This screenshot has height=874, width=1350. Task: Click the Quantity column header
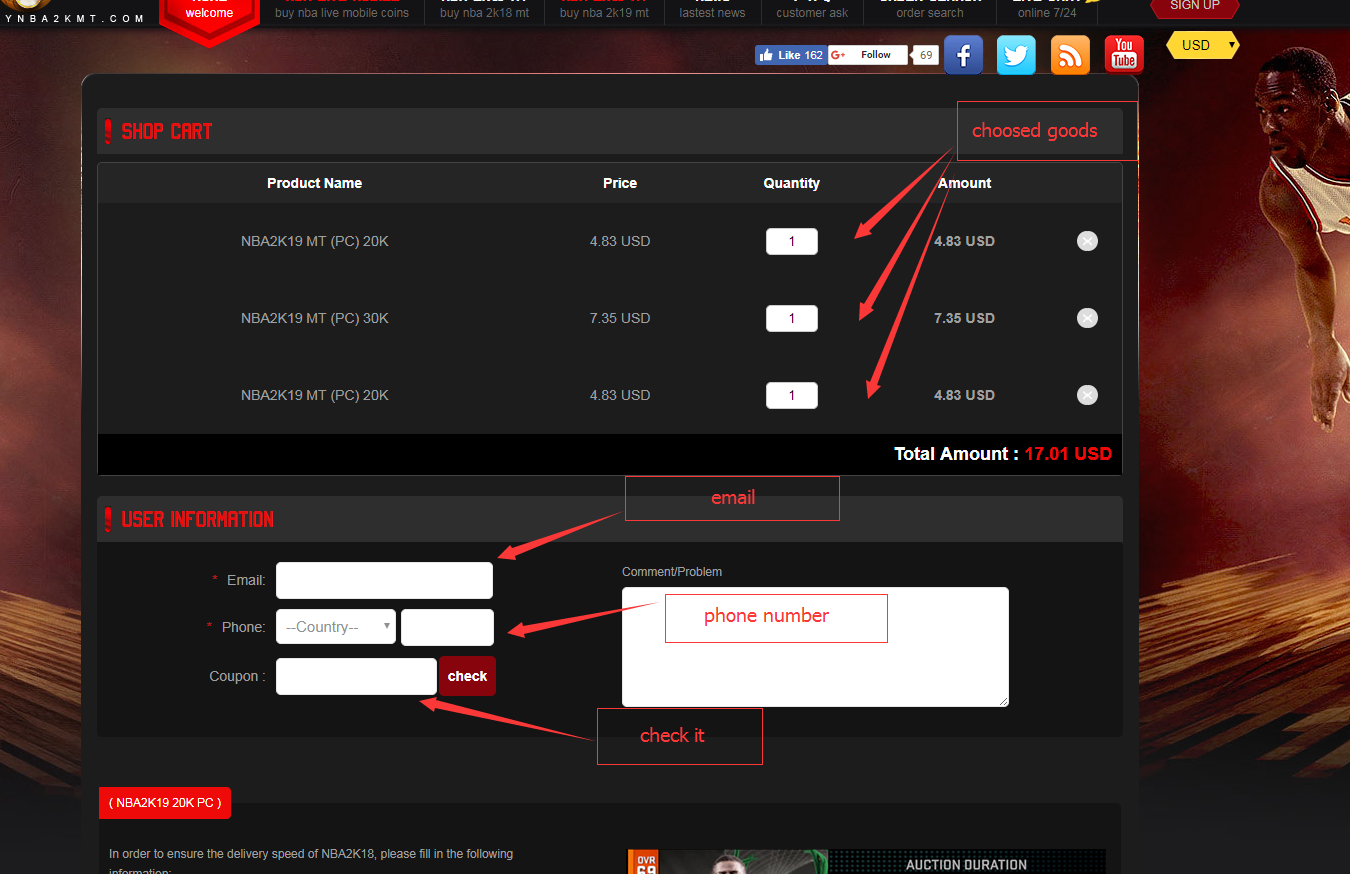pos(791,183)
